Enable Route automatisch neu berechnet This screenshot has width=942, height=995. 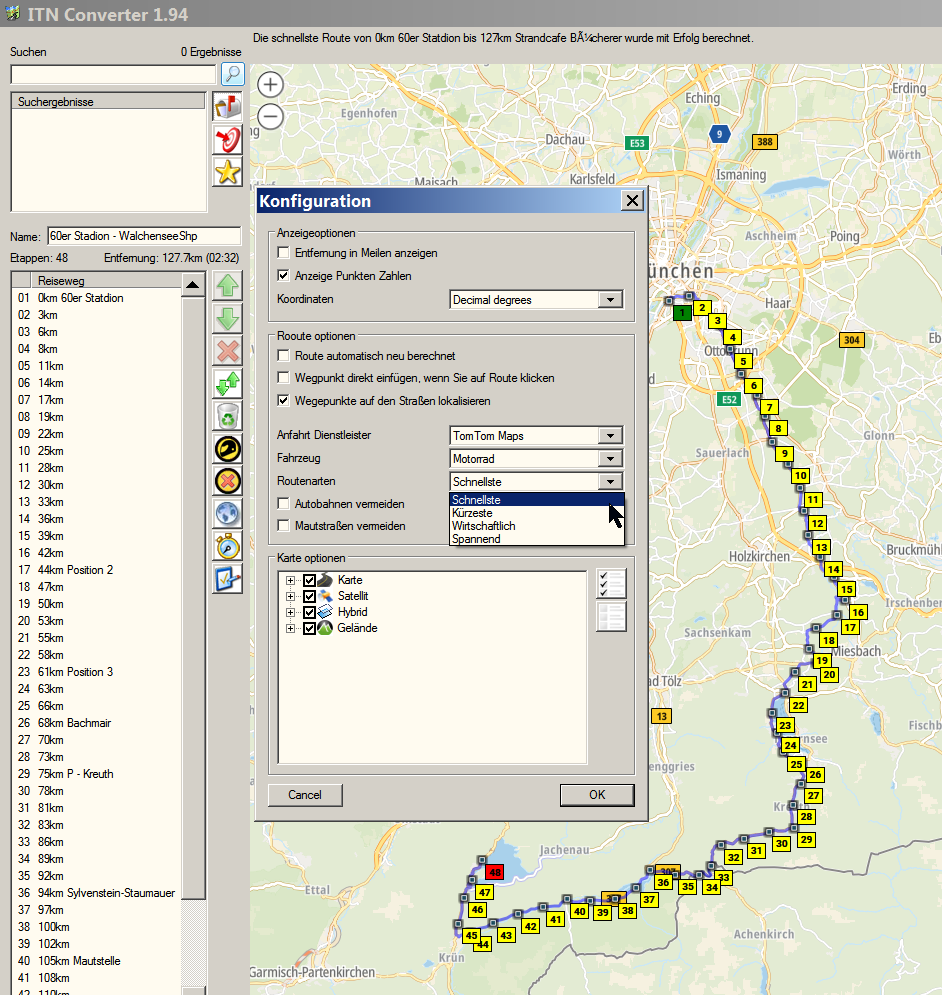pyautogui.click(x=284, y=355)
